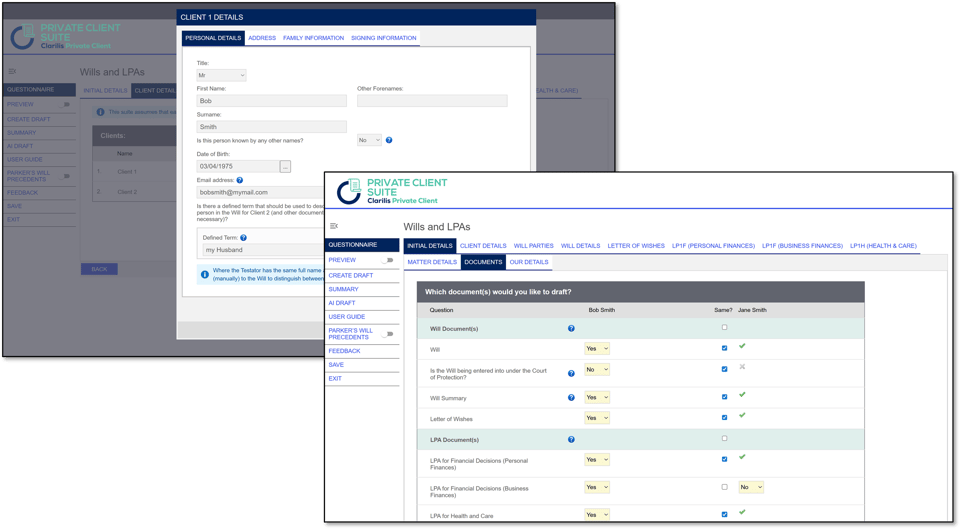Switch to the WILL DETAILS tab
Viewport: 960px width, 529px height.
[580, 246]
